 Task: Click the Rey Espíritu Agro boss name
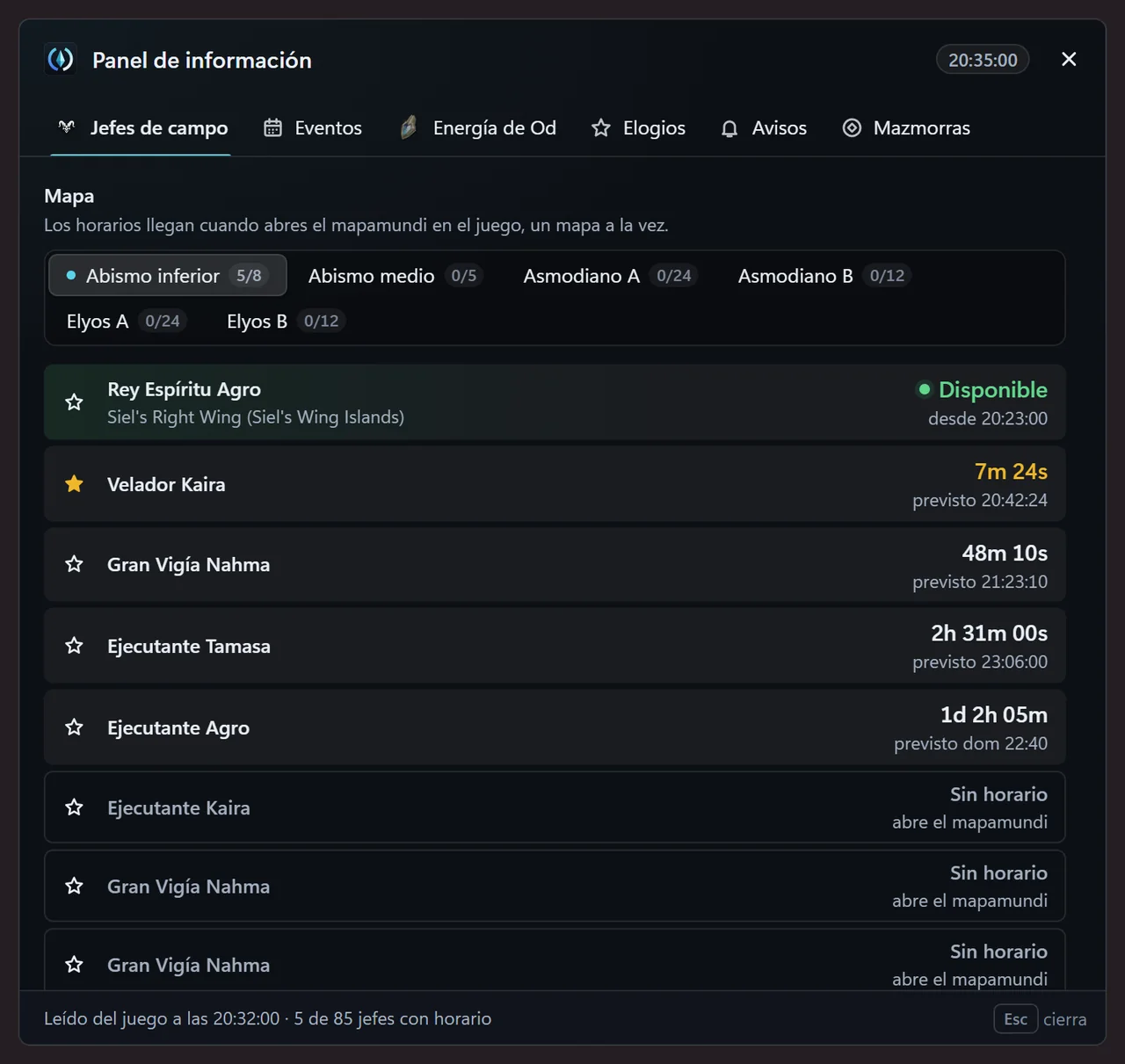[x=184, y=389]
